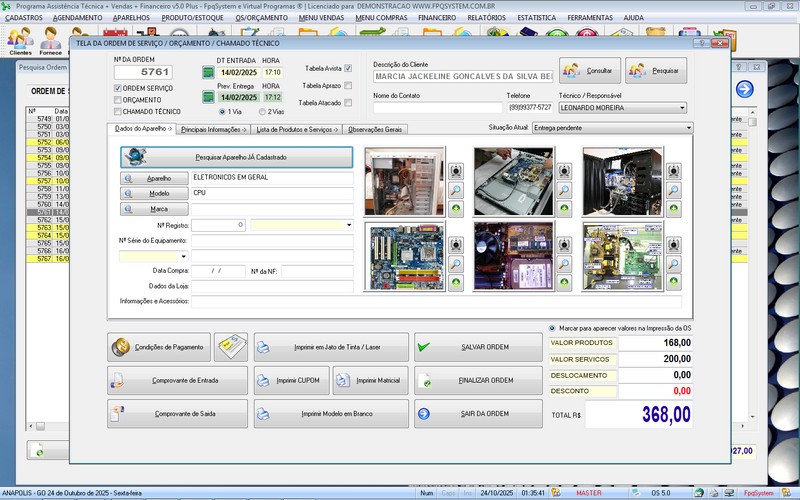Image resolution: width=800 pixels, height=500 pixels.
Task: Enable the ORÇAMENTO checkbox
Action: pyautogui.click(x=118, y=100)
